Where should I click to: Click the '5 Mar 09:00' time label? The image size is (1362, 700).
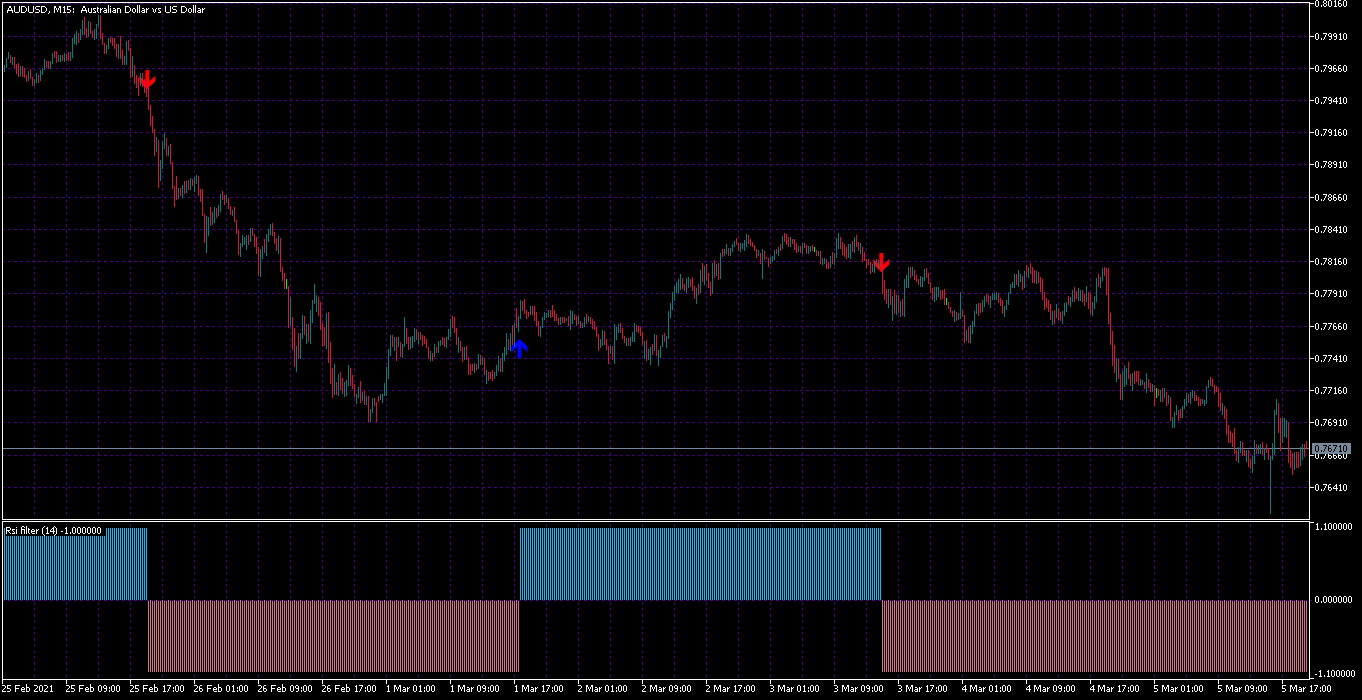(1245, 689)
